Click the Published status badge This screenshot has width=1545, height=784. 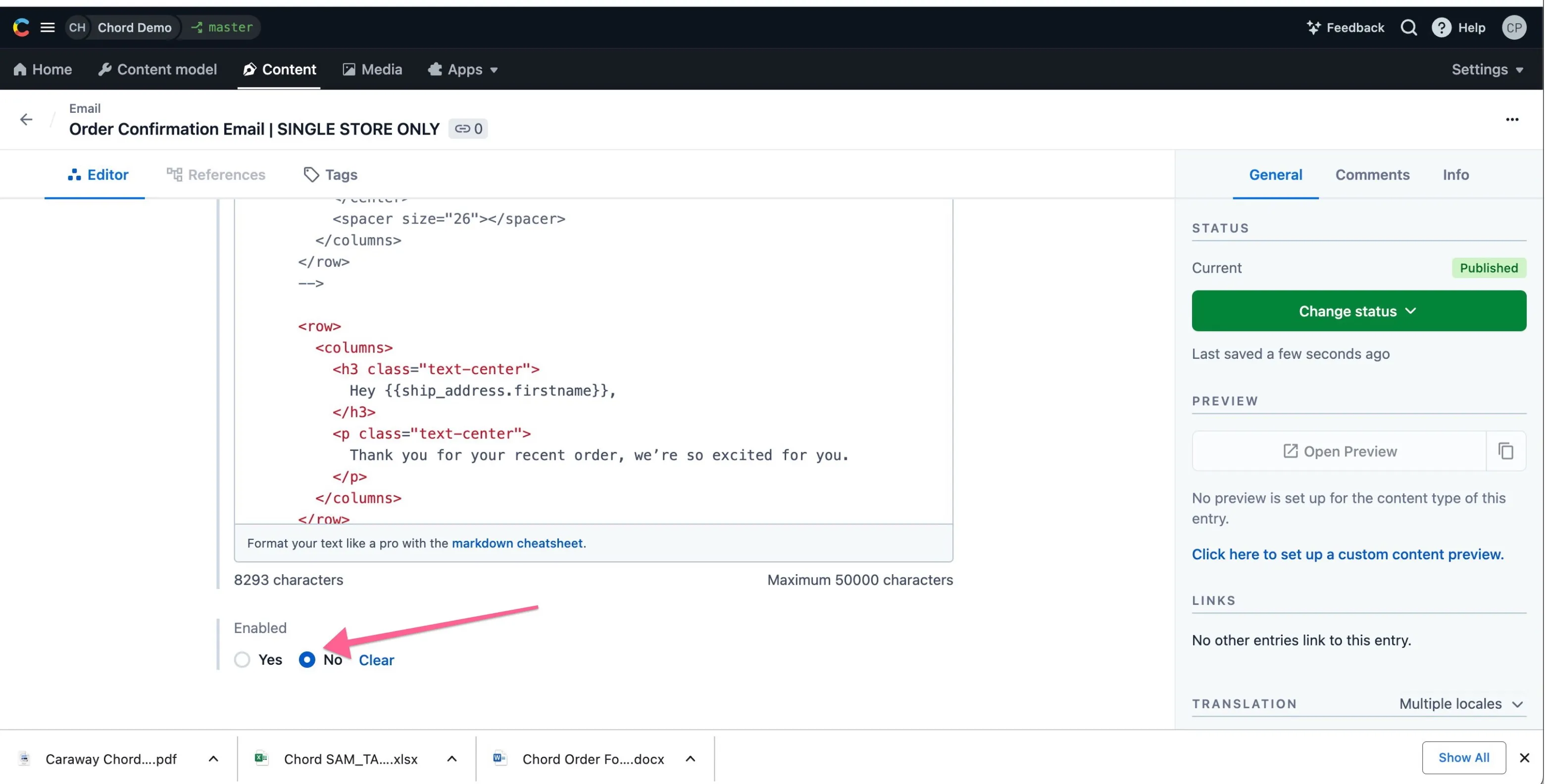pyautogui.click(x=1488, y=268)
